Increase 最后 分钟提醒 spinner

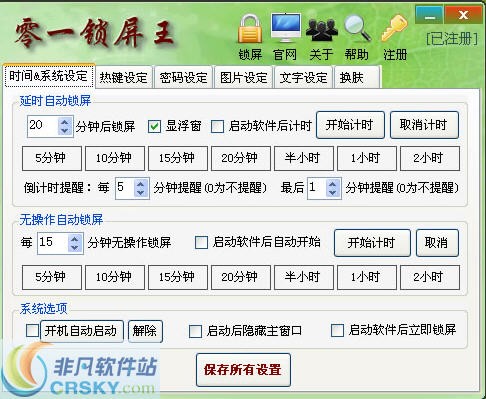coord(333,184)
